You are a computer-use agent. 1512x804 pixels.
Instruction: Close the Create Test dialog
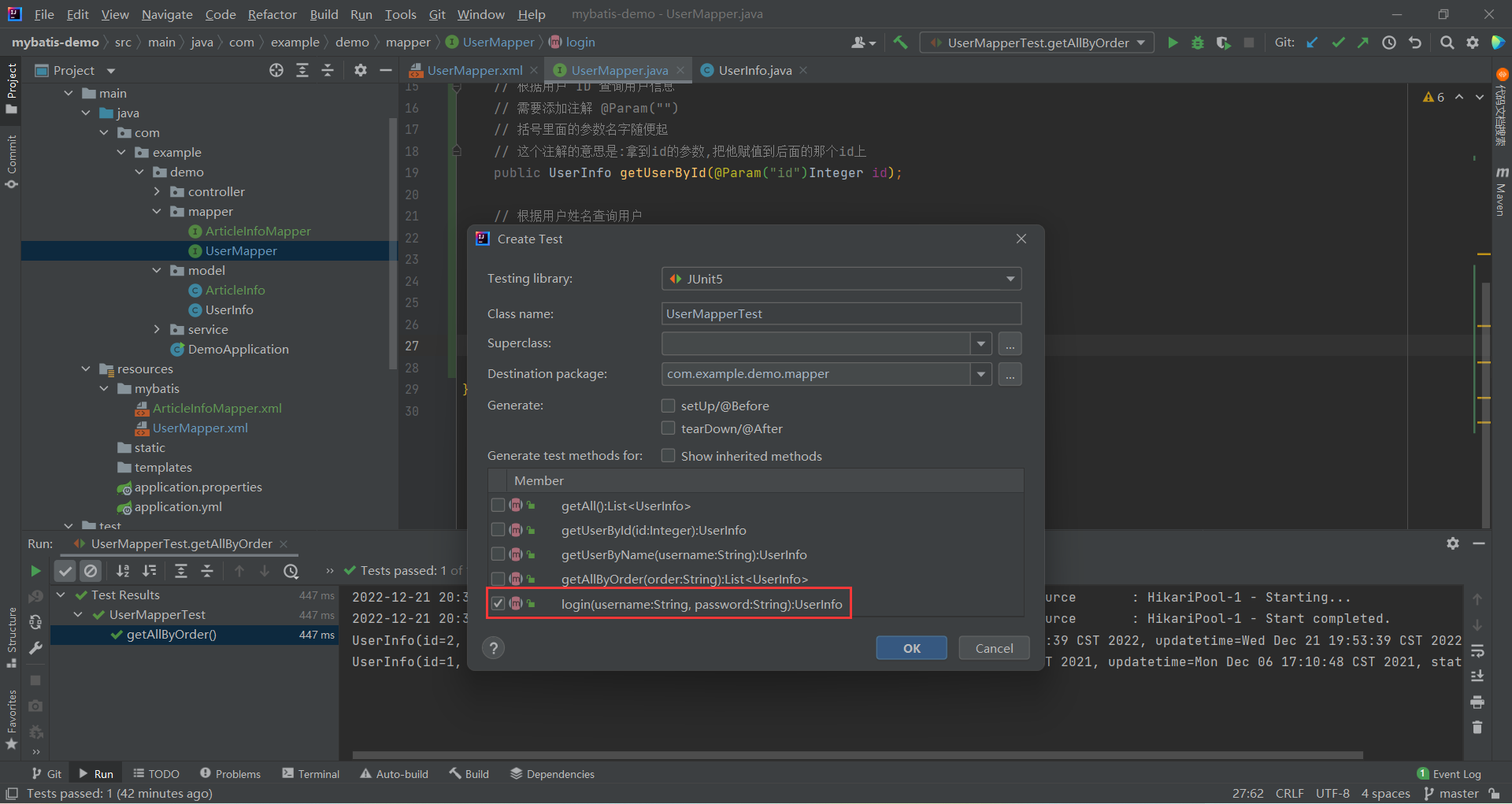pyautogui.click(x=1021, y=239)
